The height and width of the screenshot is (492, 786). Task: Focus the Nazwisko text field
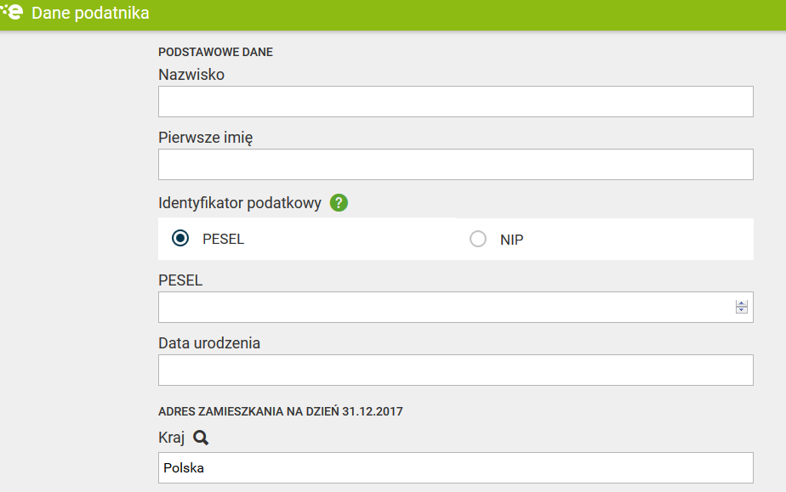(x=455, y=102)
